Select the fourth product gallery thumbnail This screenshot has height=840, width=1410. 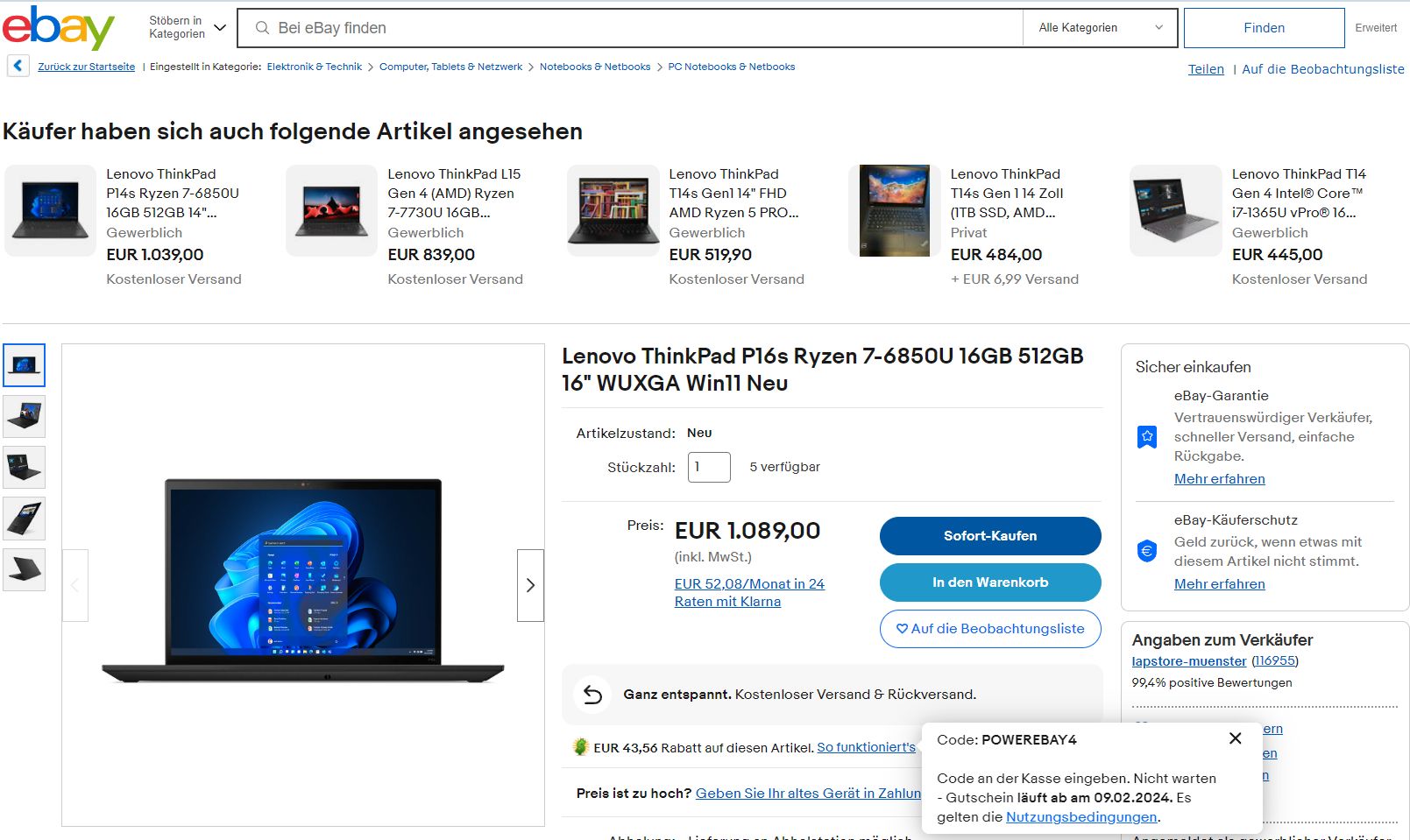[25, 519]
